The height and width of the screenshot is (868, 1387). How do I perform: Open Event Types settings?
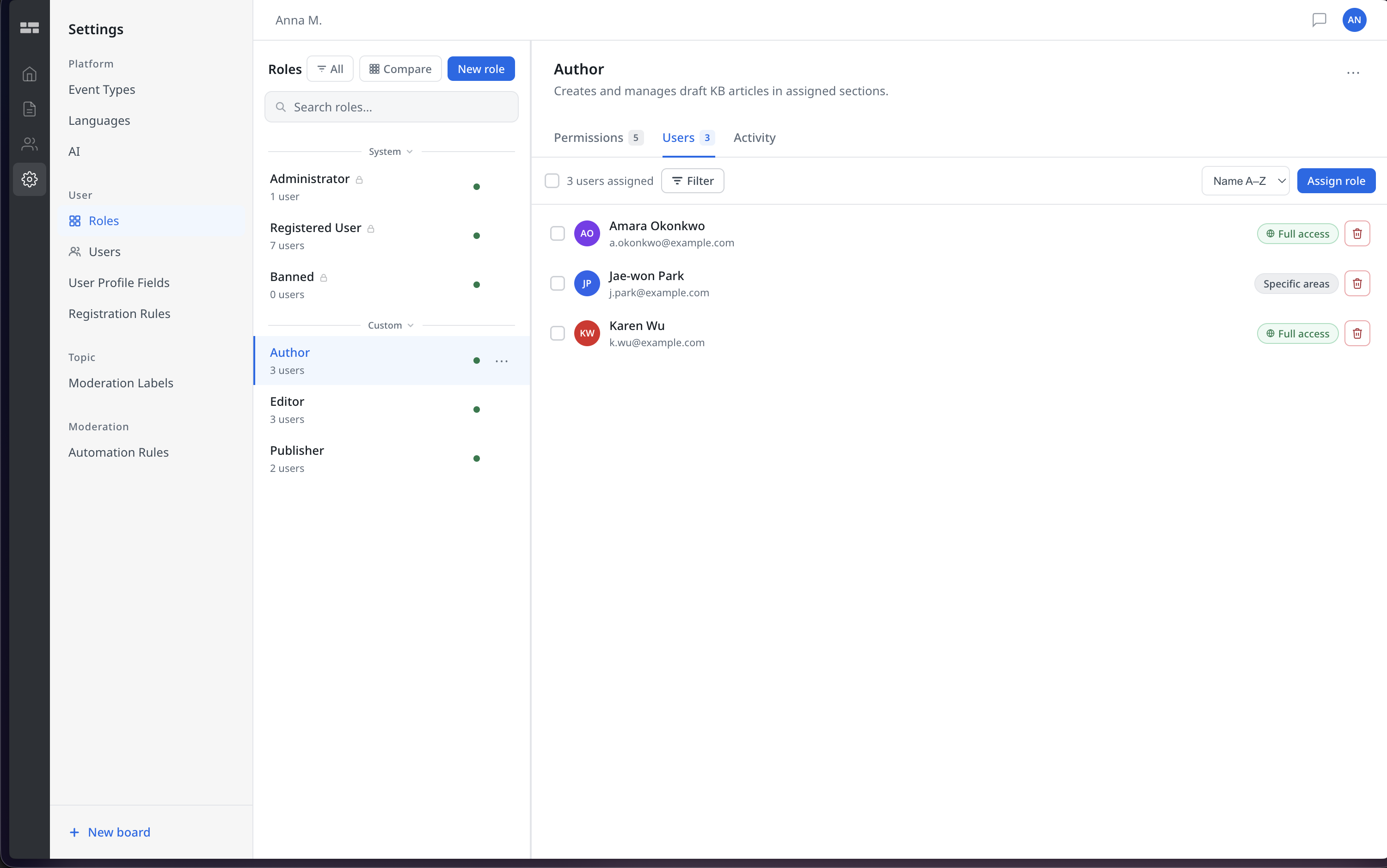pos(102,90)
